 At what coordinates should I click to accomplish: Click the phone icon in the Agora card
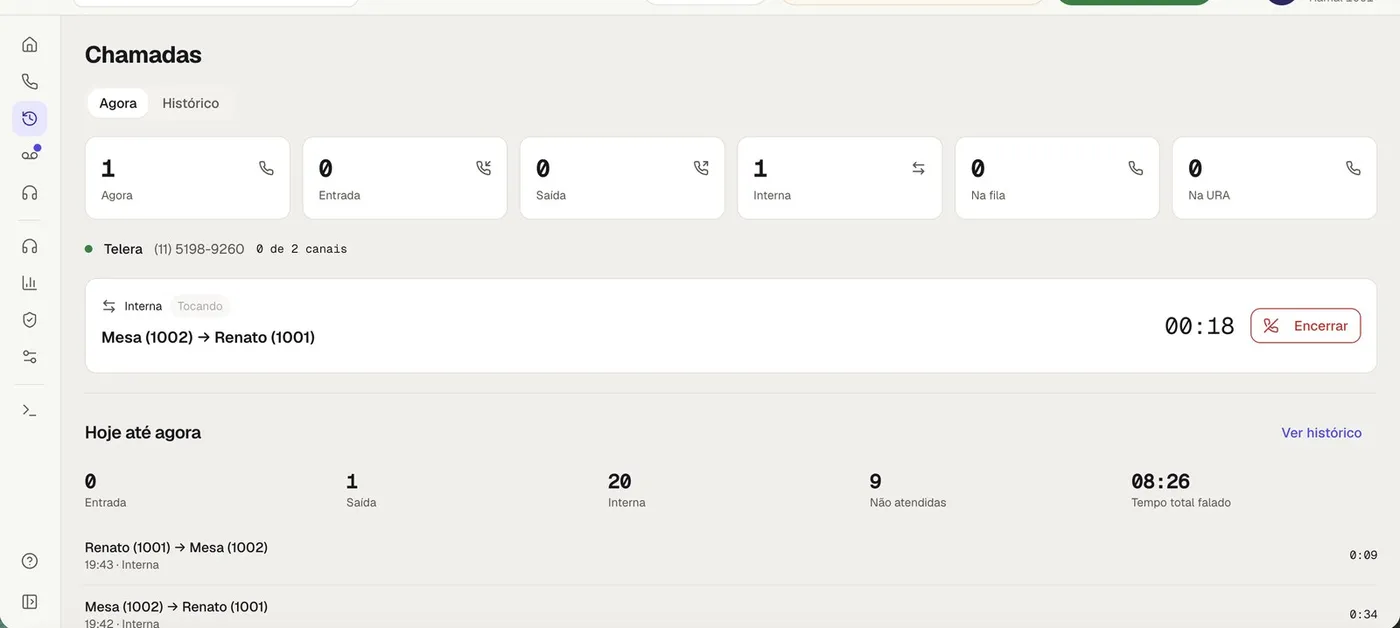coord(266,168)
